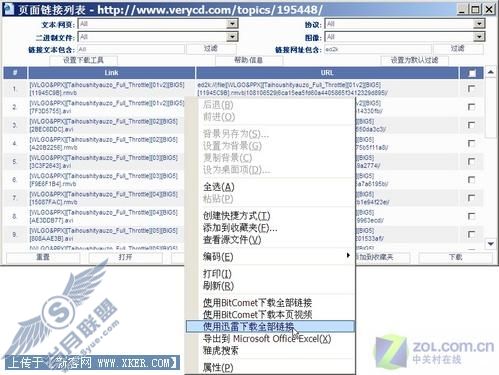Image resolution: width=499 pixels, height=375 pixels.
Task: Expand the 图像 dropdown
Action: click(479, 36)
